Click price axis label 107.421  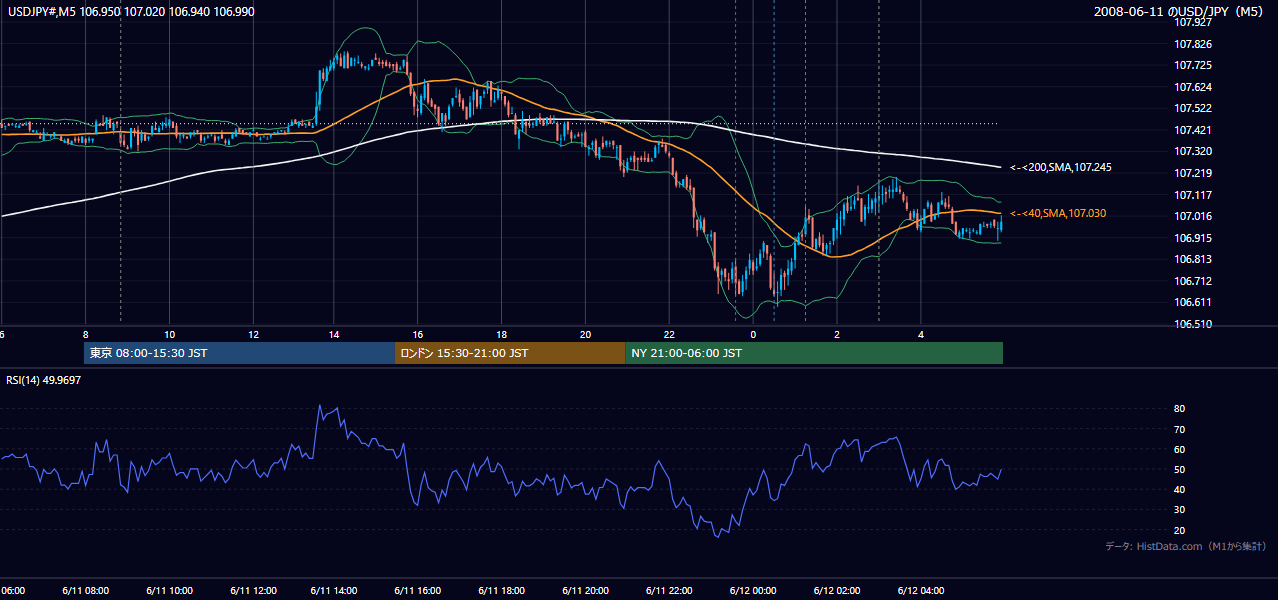coord(1194,130)
